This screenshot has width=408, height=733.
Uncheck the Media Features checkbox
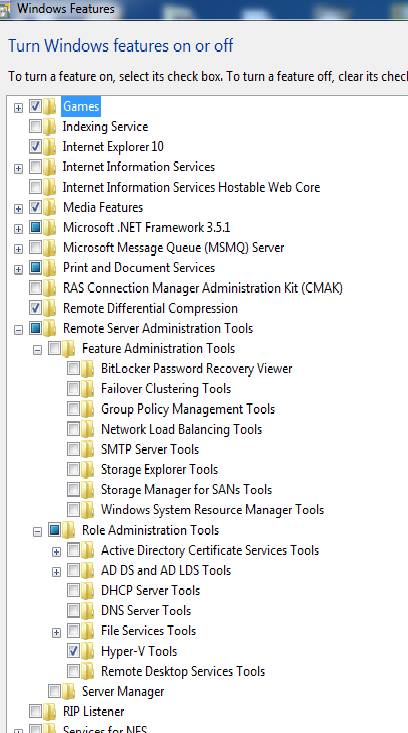[x=36, y=207]
